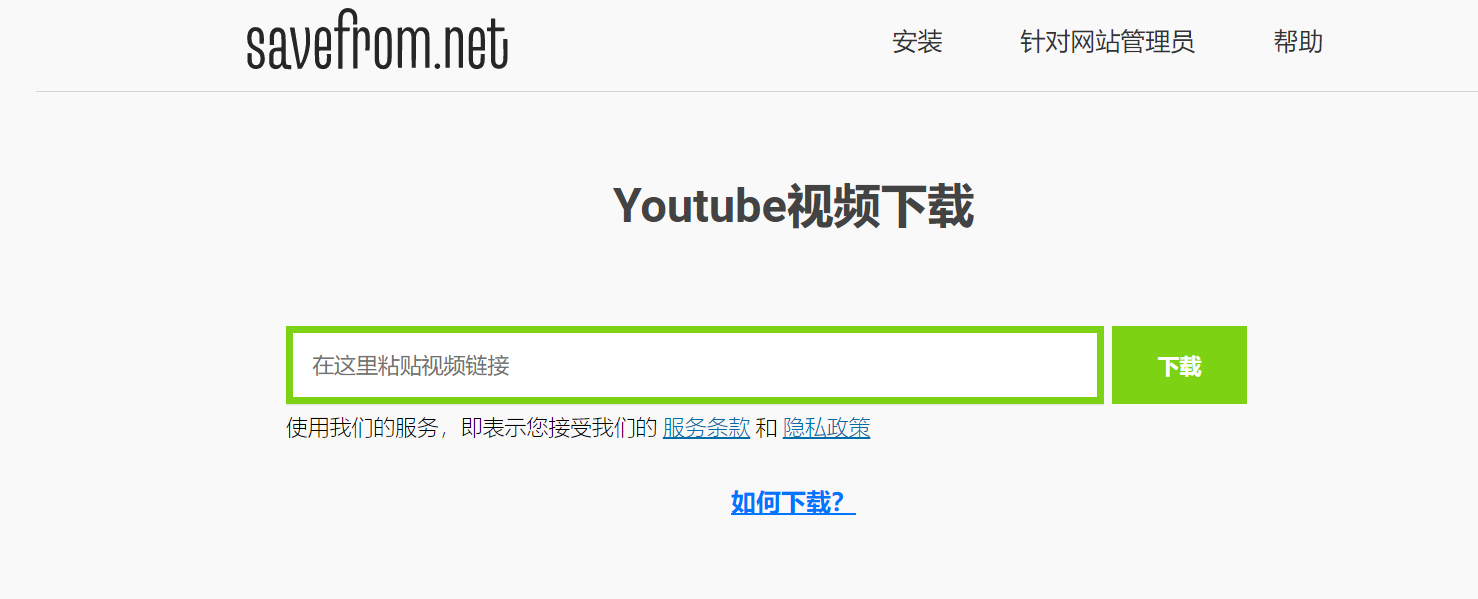Open the 隐私政策 link

pos(826,428)
